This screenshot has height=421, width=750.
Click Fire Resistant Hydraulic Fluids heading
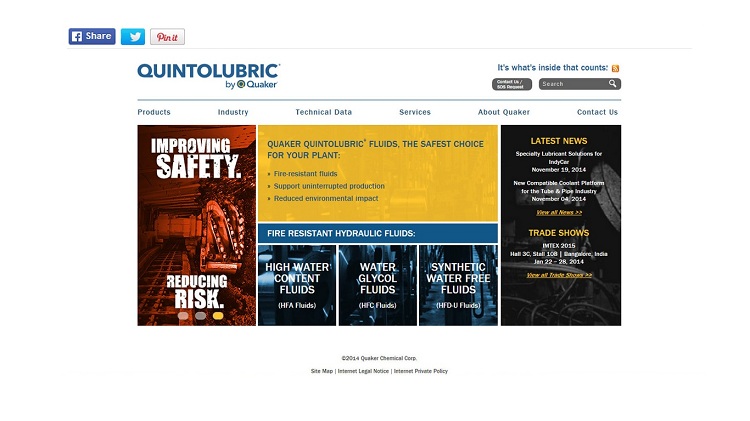point(341,233)
